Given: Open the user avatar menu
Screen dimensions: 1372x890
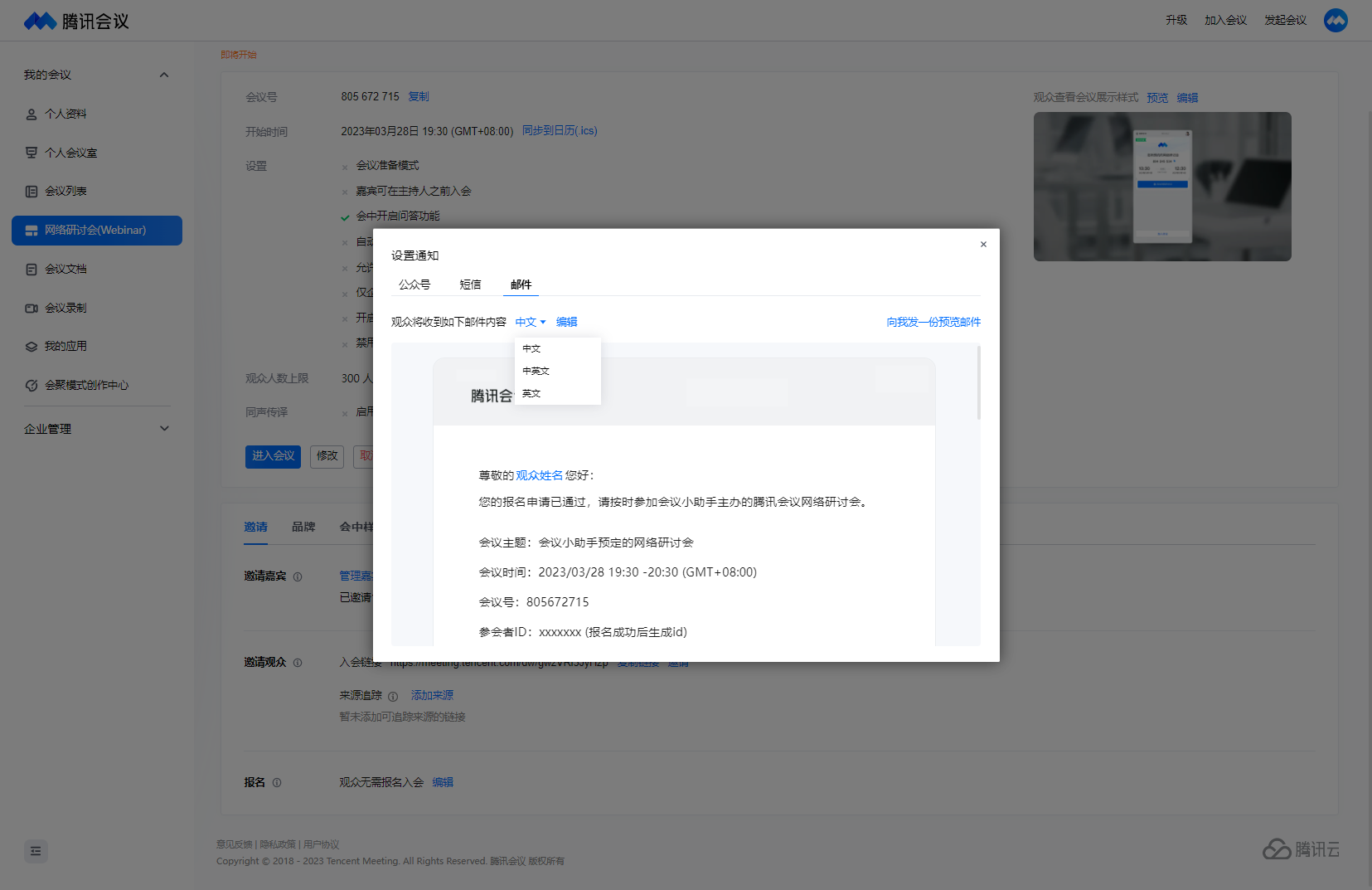Looking at the screenshot, I should (x=1336, y=20).
